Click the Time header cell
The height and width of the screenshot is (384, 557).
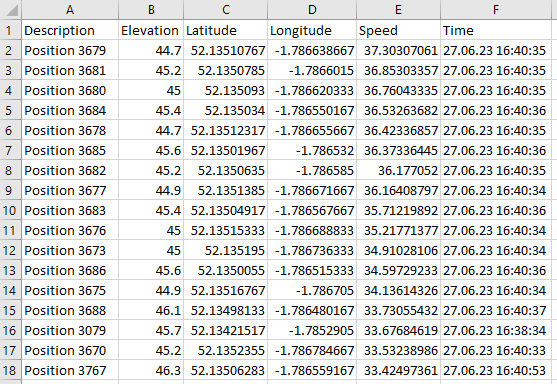(496, 30)
